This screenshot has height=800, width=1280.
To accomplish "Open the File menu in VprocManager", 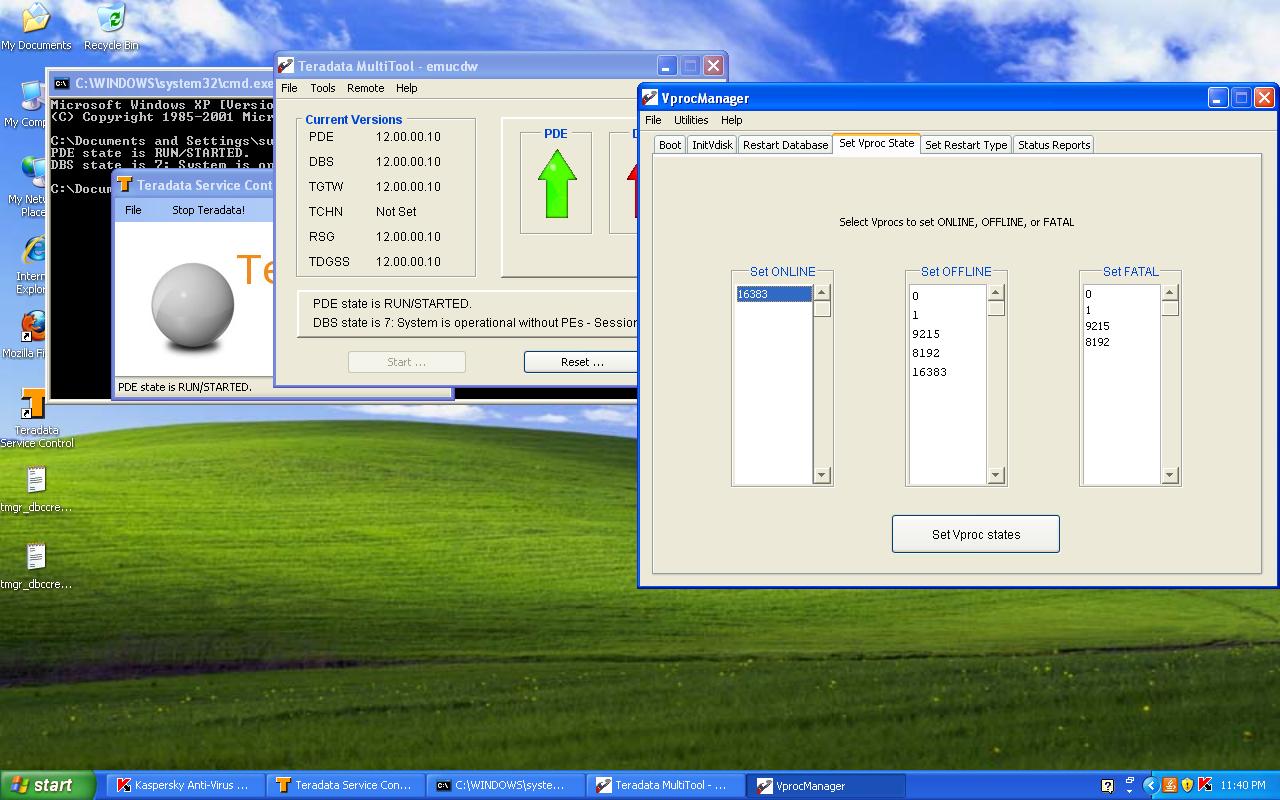I will click(x=653, y=120).
